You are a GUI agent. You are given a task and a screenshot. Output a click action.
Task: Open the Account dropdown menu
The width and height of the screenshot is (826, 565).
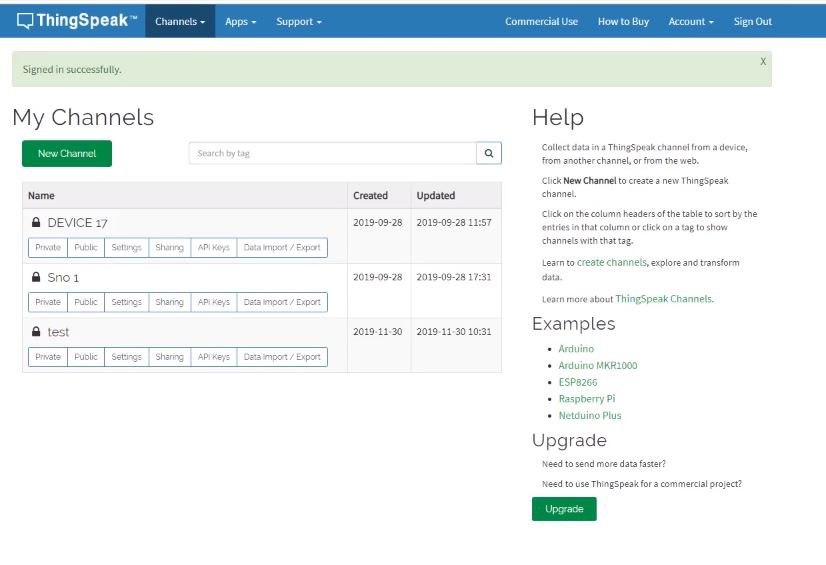(x=691, y=21)
